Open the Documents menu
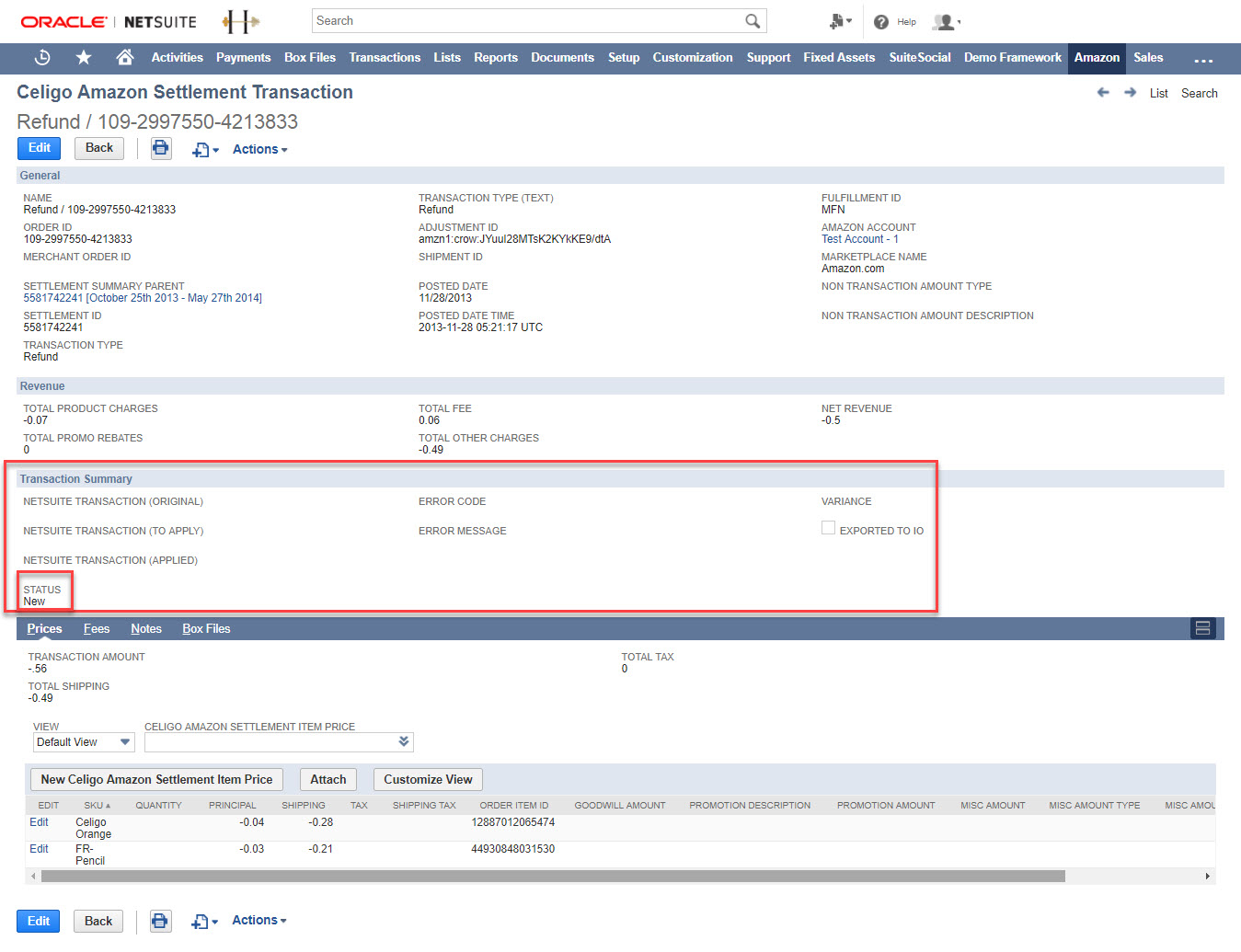 click(562, 58)
